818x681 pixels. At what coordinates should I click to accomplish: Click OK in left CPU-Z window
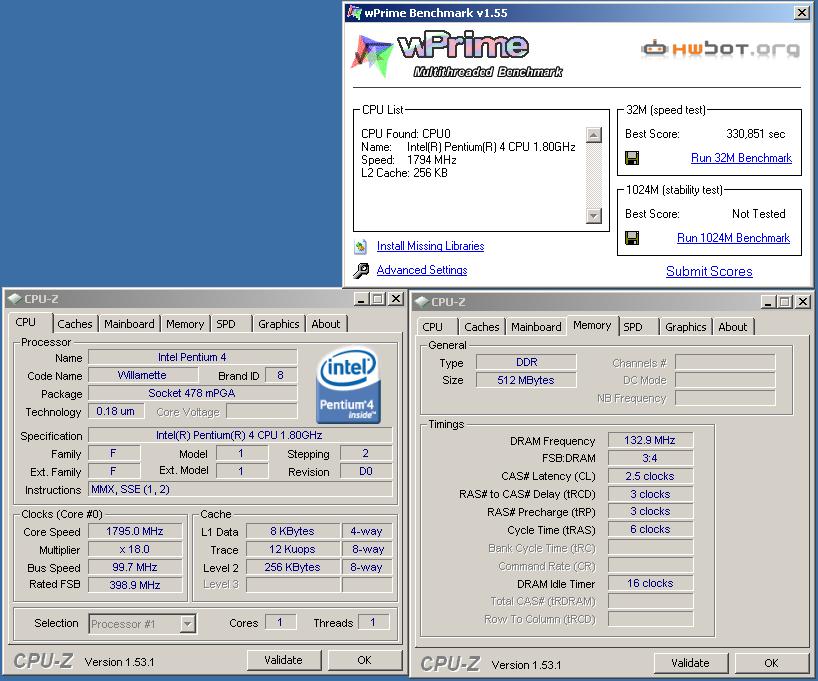pyautogui.click(x=364, y=660)
